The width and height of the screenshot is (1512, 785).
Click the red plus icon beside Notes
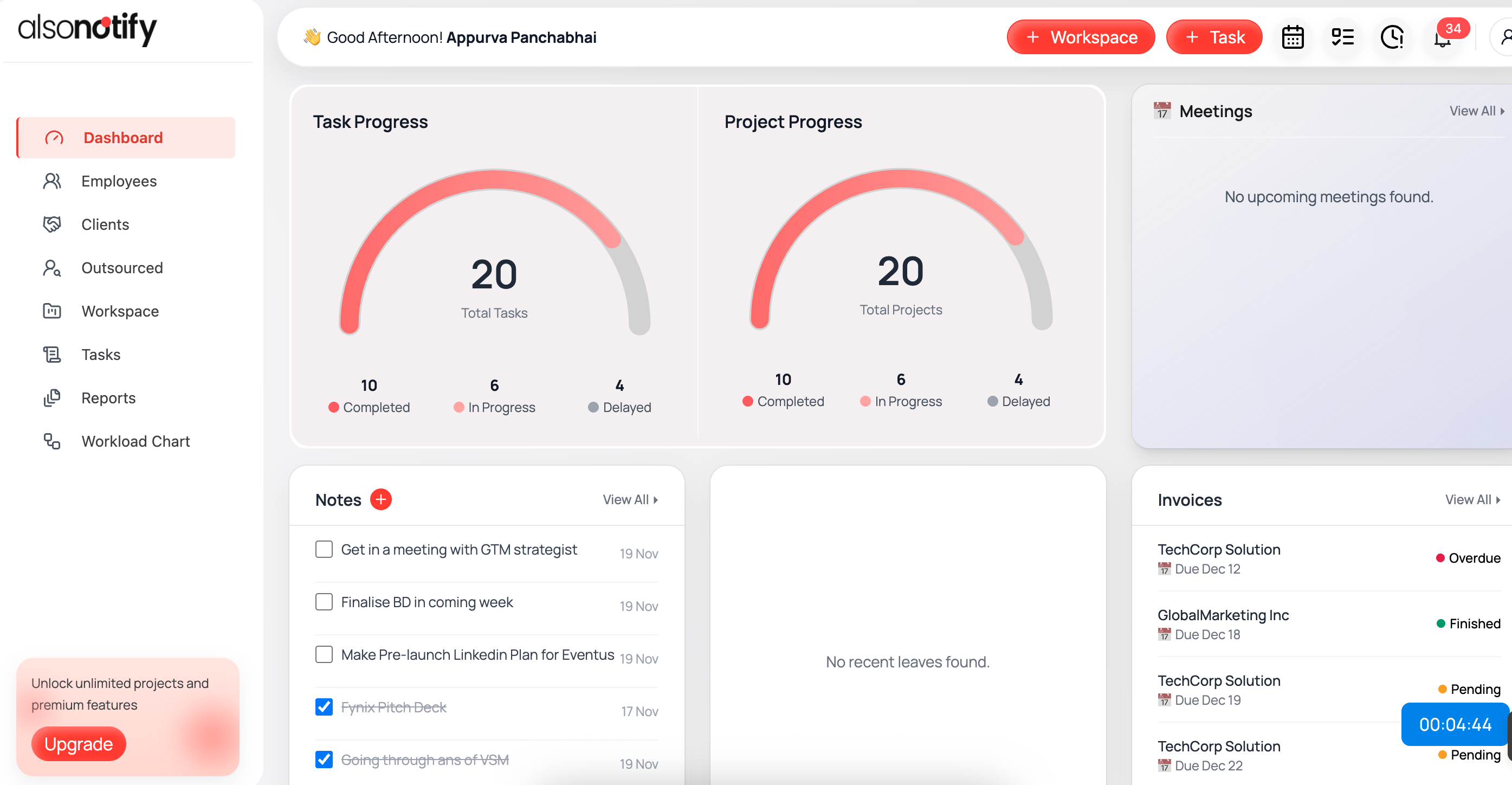[380, 499]
